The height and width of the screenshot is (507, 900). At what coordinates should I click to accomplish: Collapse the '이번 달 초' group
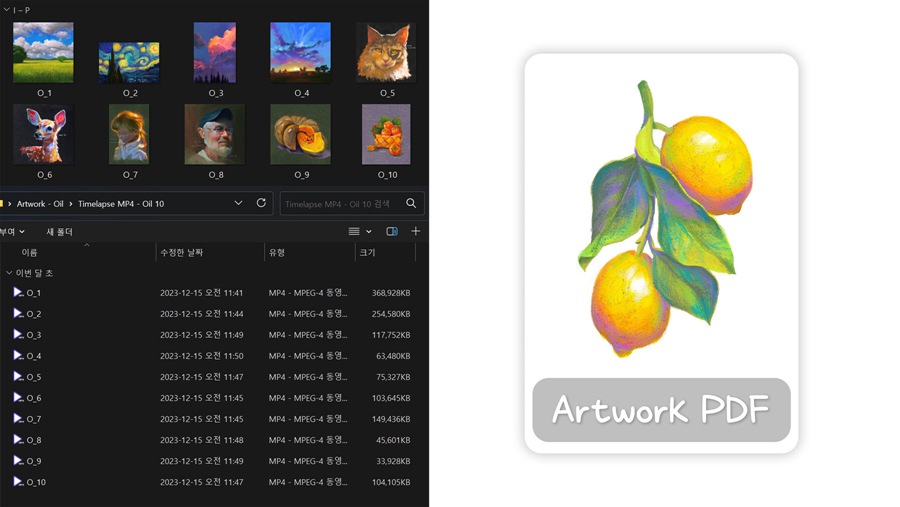9,273
